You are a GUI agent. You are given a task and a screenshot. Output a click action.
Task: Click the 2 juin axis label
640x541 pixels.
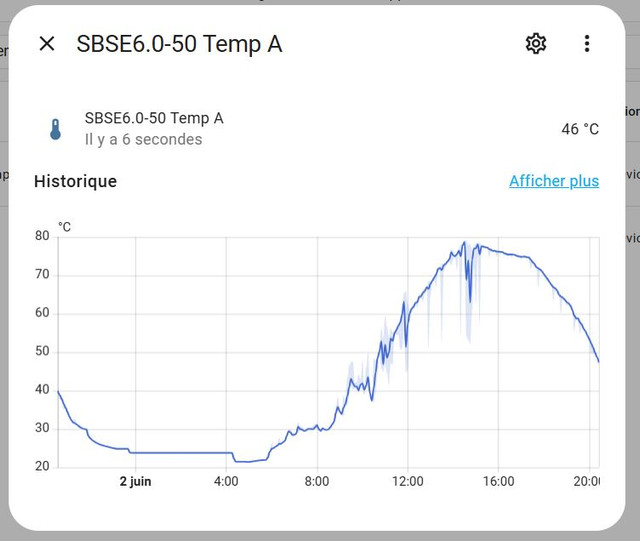135,481
